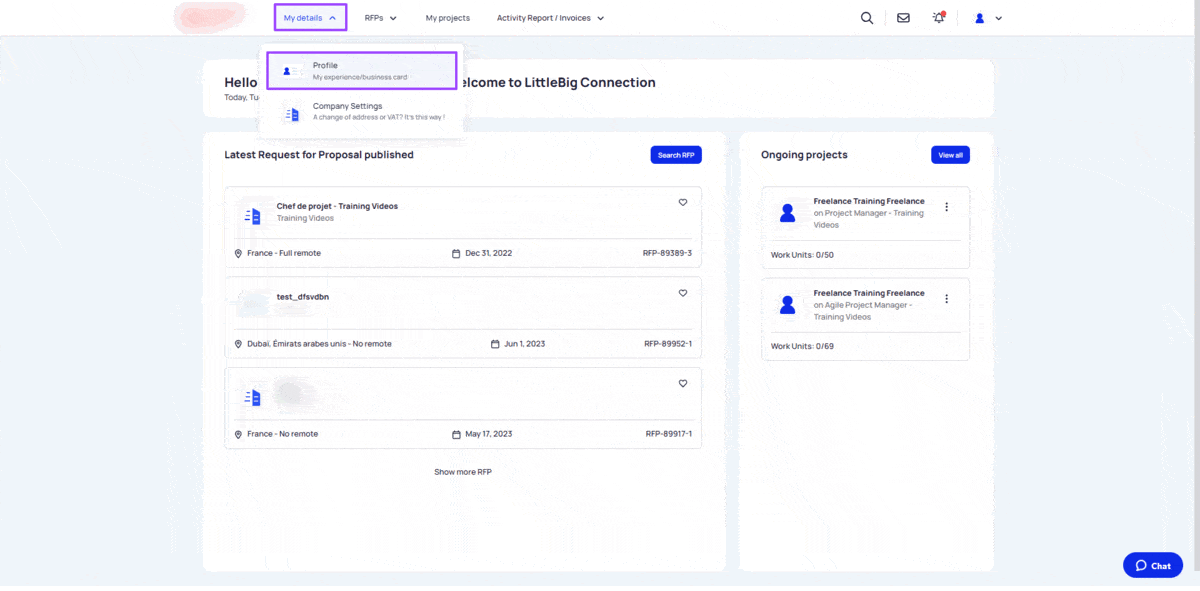Image resolution: width=1200 pixels, height=591 pixels.
Task: Click View all ongoing projects
Action: click(950, 155)
